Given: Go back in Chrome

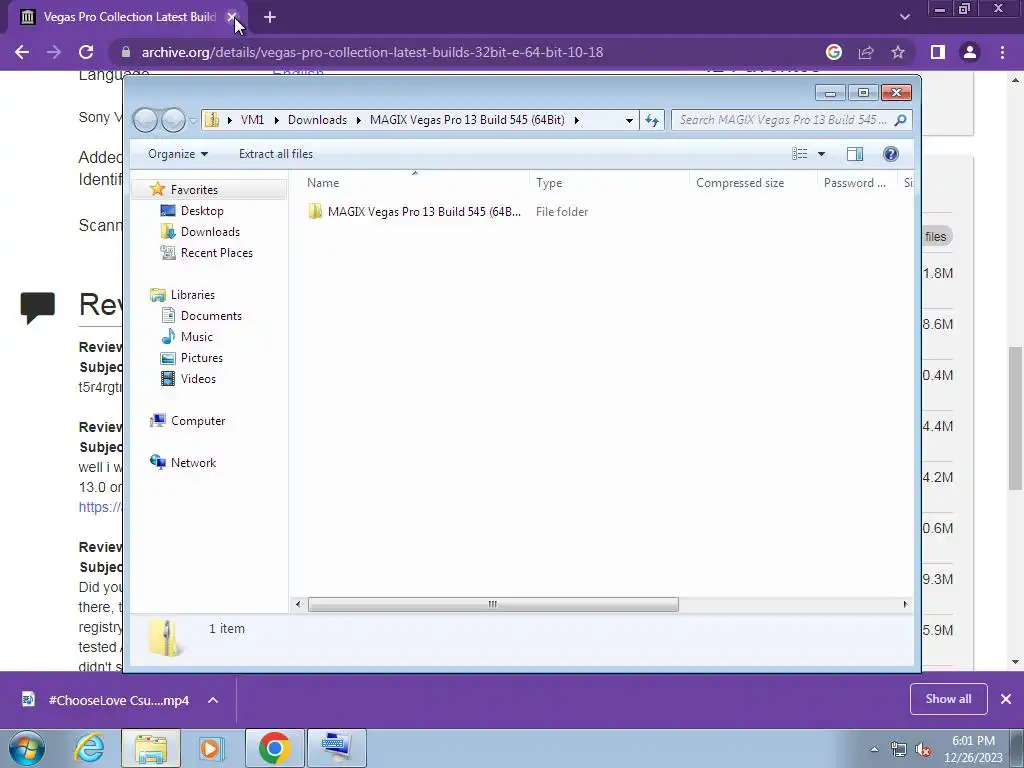Looking at the screenshot, I should (22, 52).
